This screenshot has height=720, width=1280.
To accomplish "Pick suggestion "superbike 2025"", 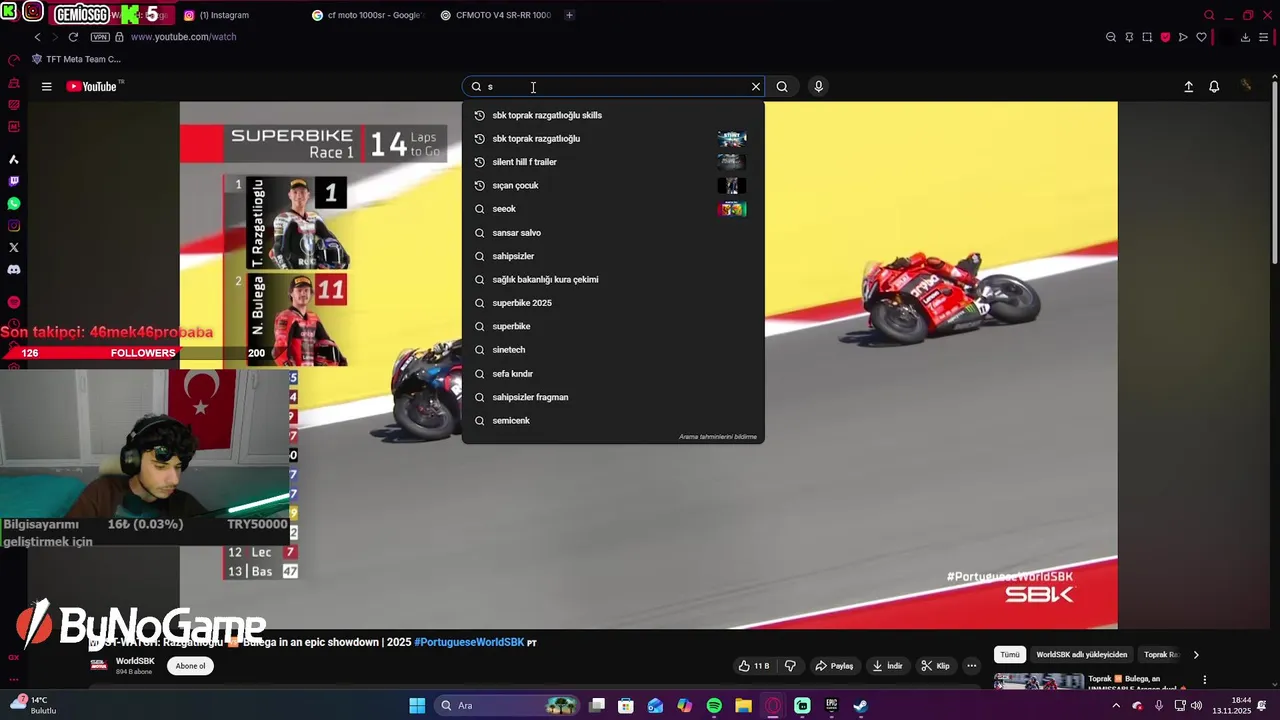I will (613, 303).
